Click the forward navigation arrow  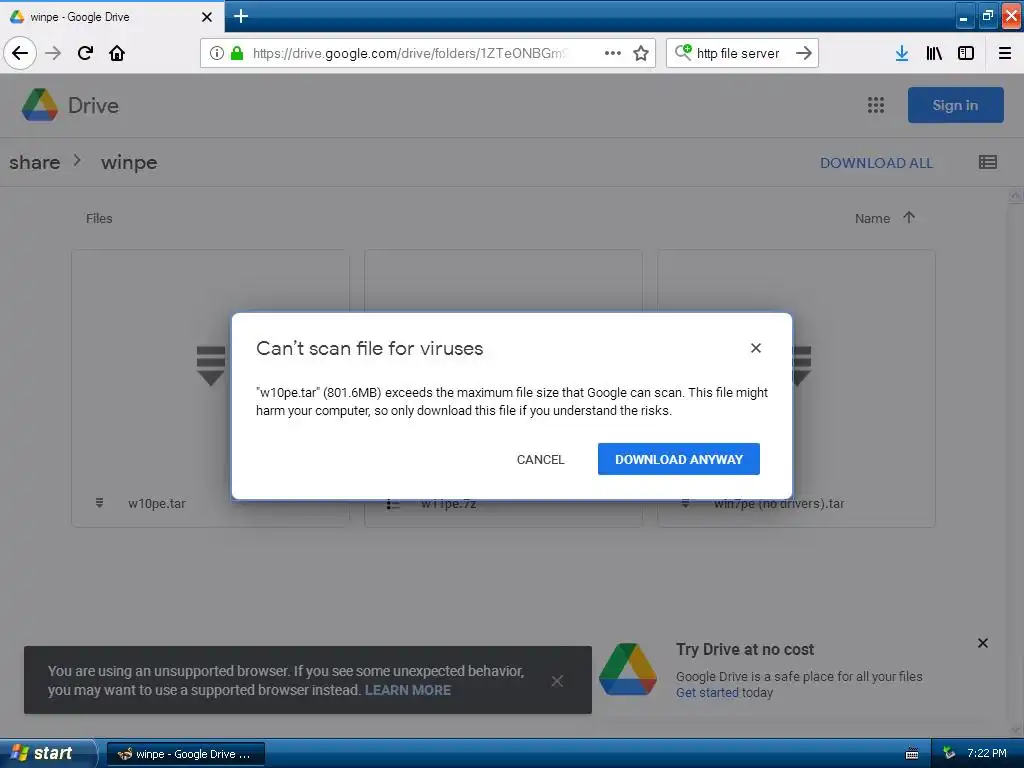click(53, 53)
